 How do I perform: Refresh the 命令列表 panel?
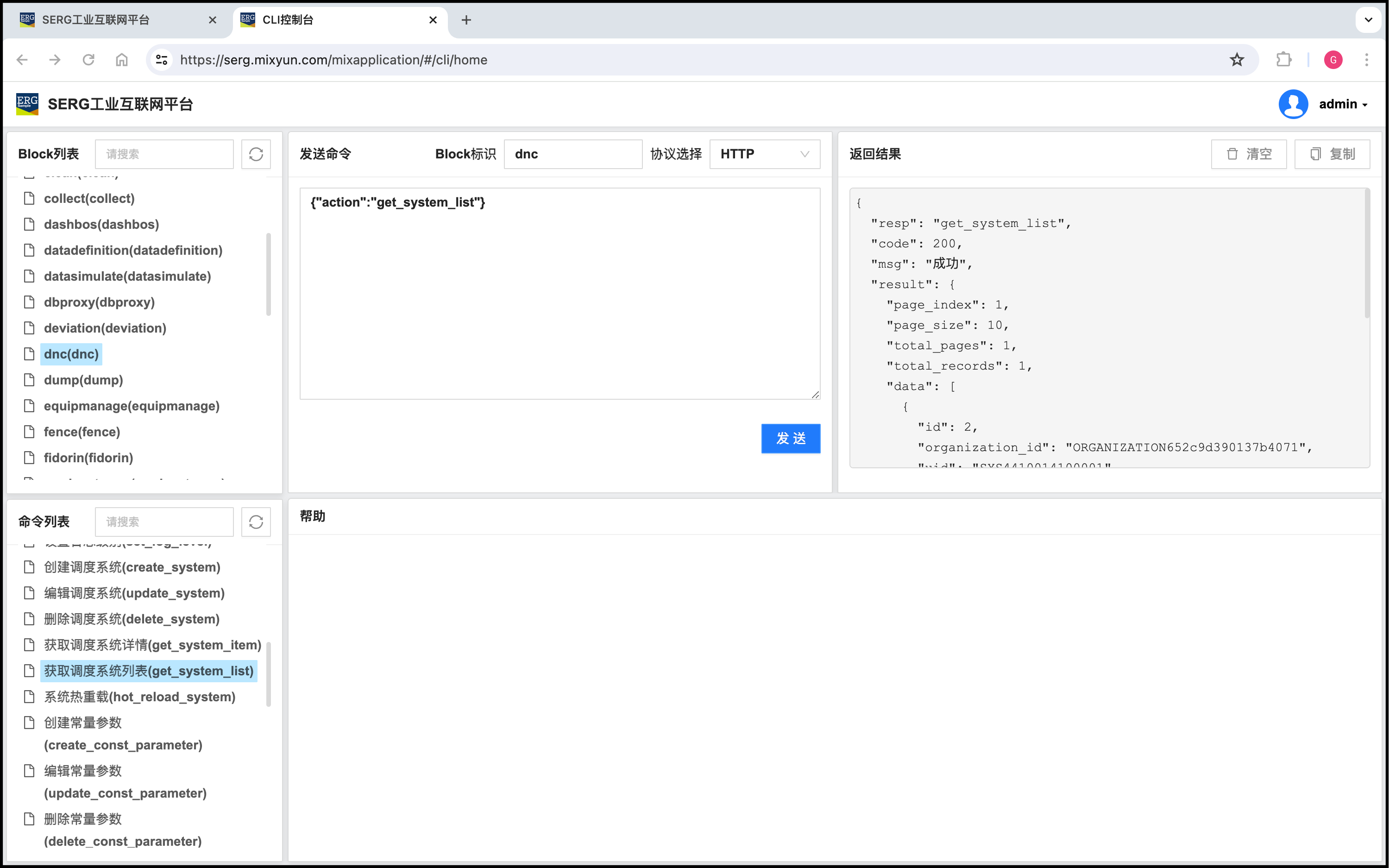(x=256, y=522)
